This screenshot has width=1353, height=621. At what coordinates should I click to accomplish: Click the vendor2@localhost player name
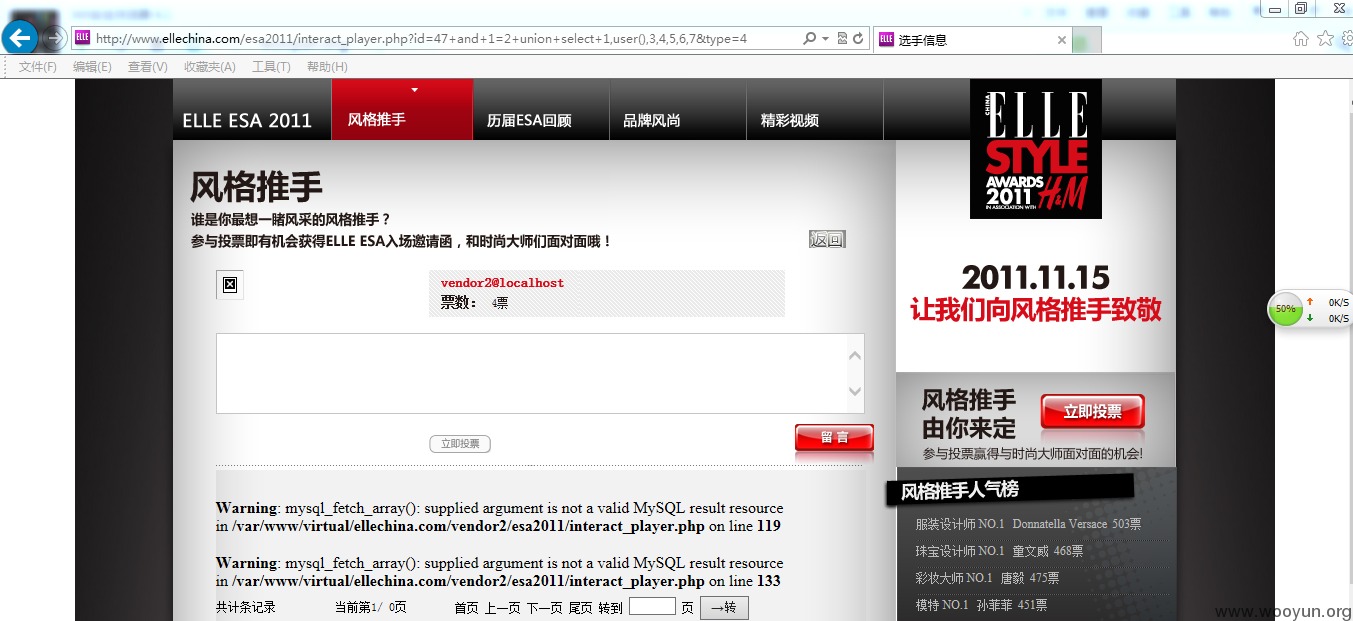point(502,283)
